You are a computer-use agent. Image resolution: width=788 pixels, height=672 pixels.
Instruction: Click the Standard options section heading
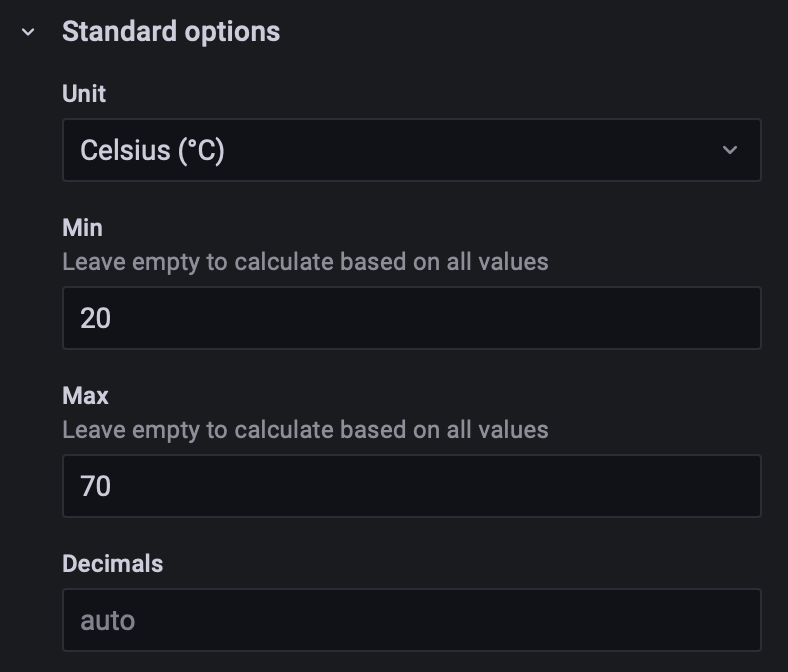(171, 32)
